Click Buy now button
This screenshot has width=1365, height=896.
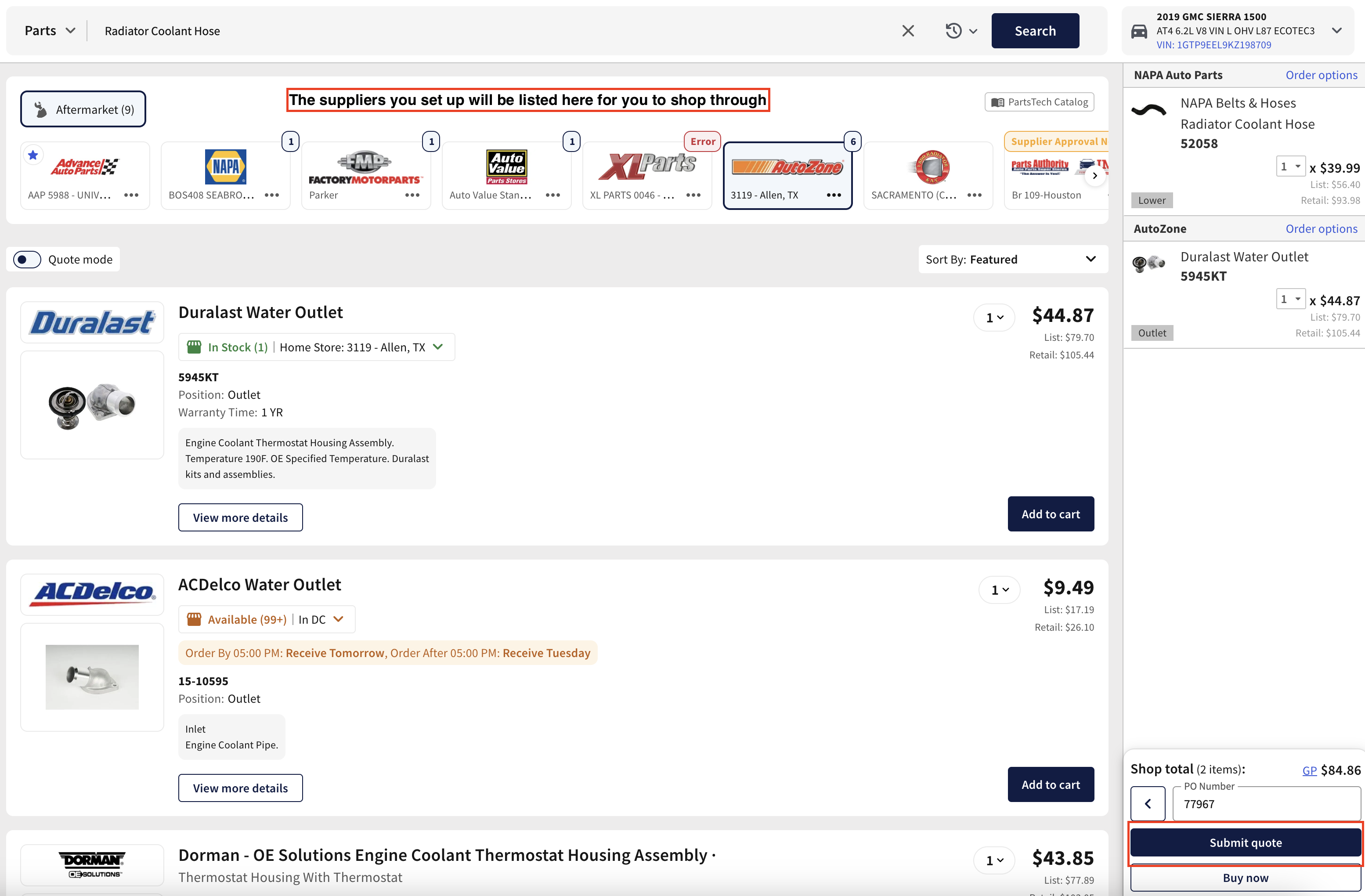pyautogui.click(x=1245, y=878)
